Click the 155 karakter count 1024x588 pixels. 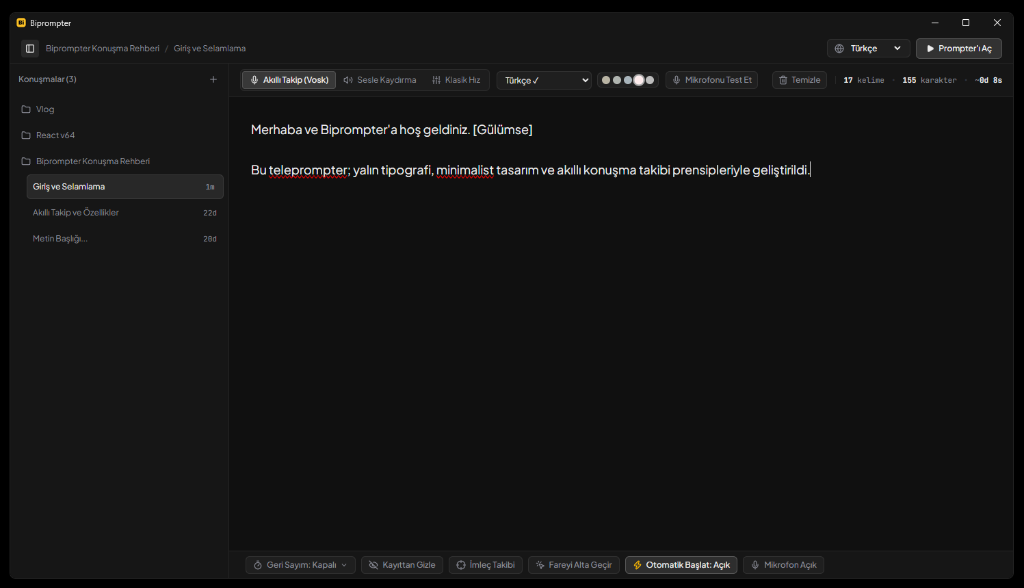click(929, 80)
